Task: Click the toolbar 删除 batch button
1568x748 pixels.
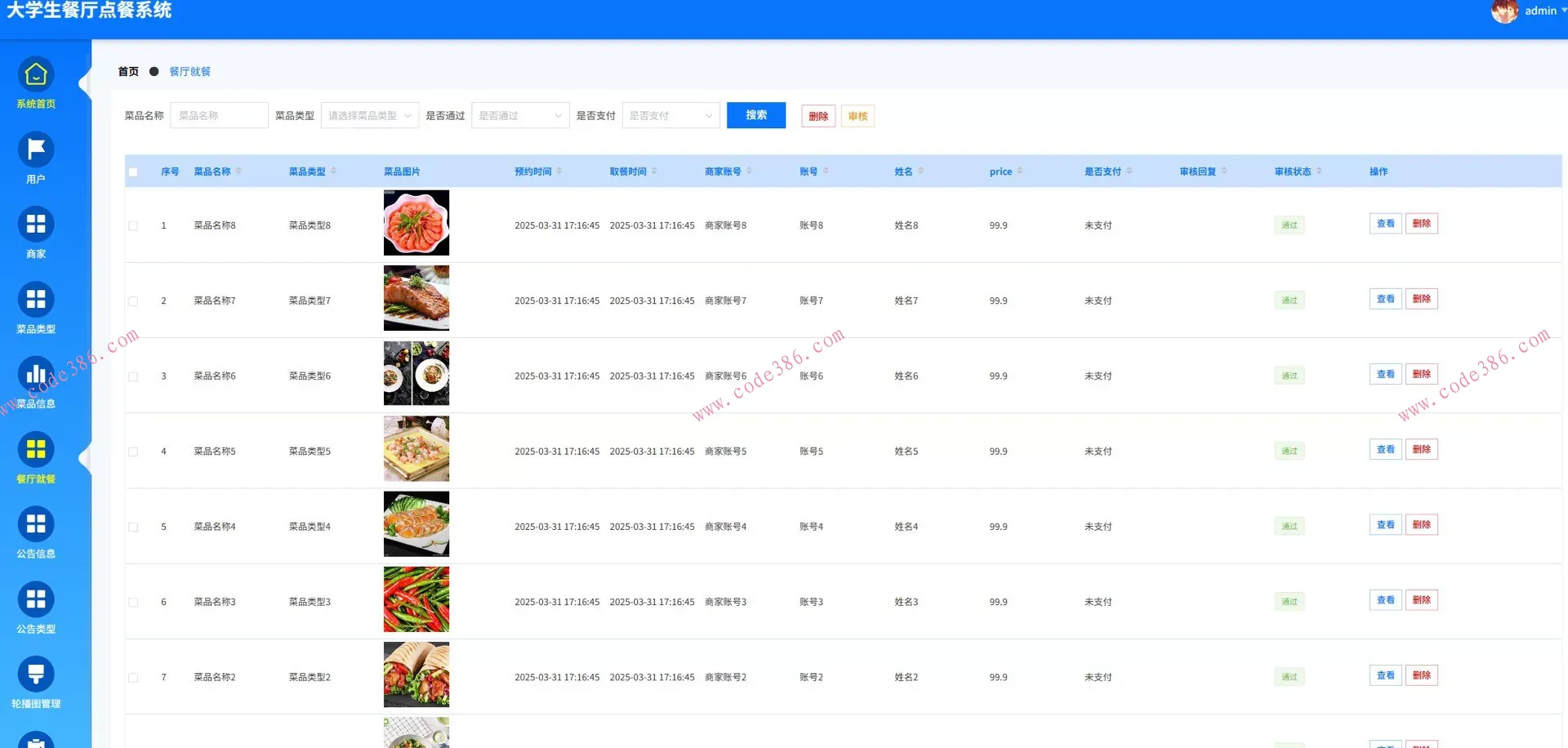Action: pyautogui.click(x=818, y=116)
